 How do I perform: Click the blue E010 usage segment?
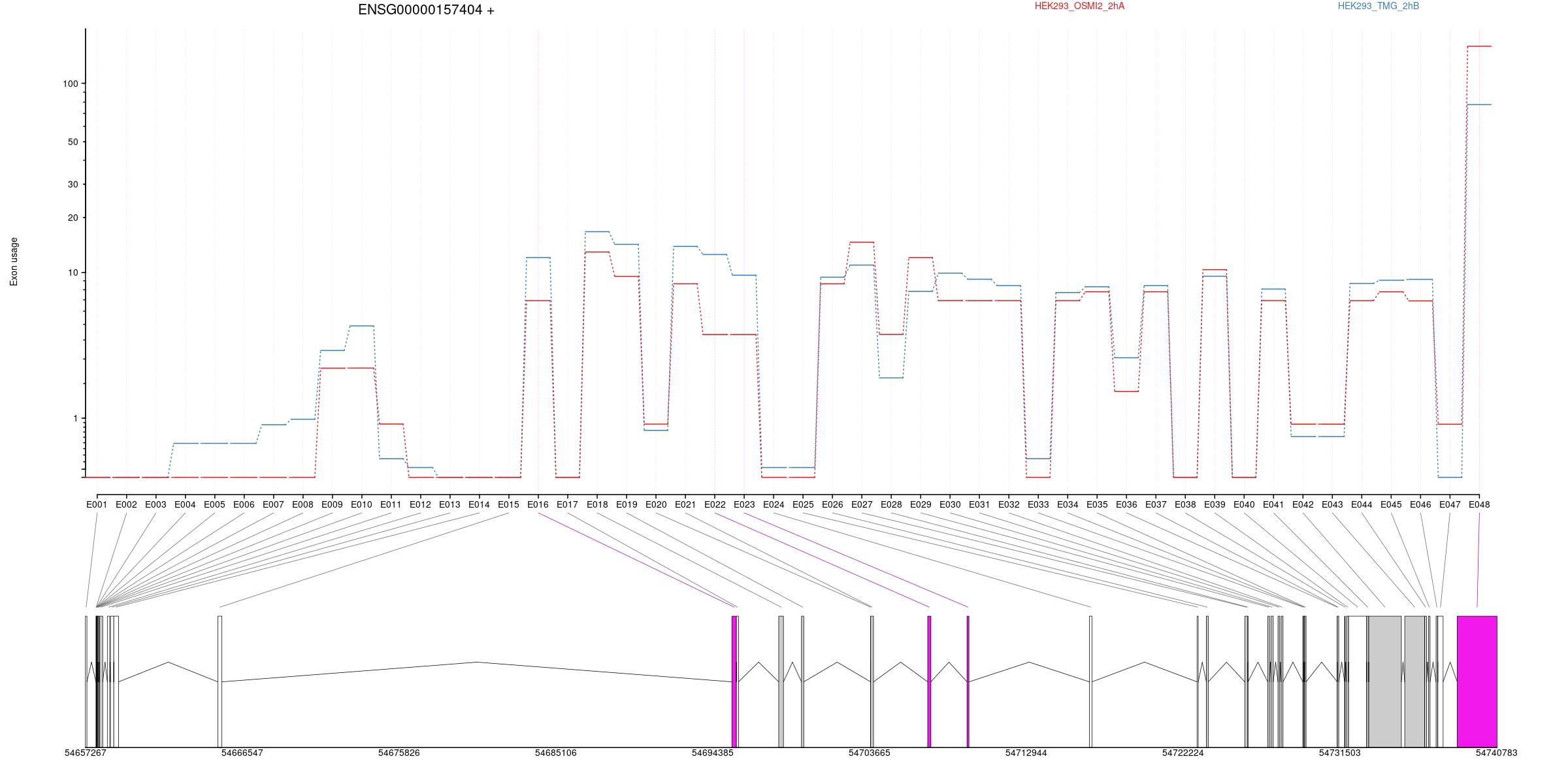[361, 325]
